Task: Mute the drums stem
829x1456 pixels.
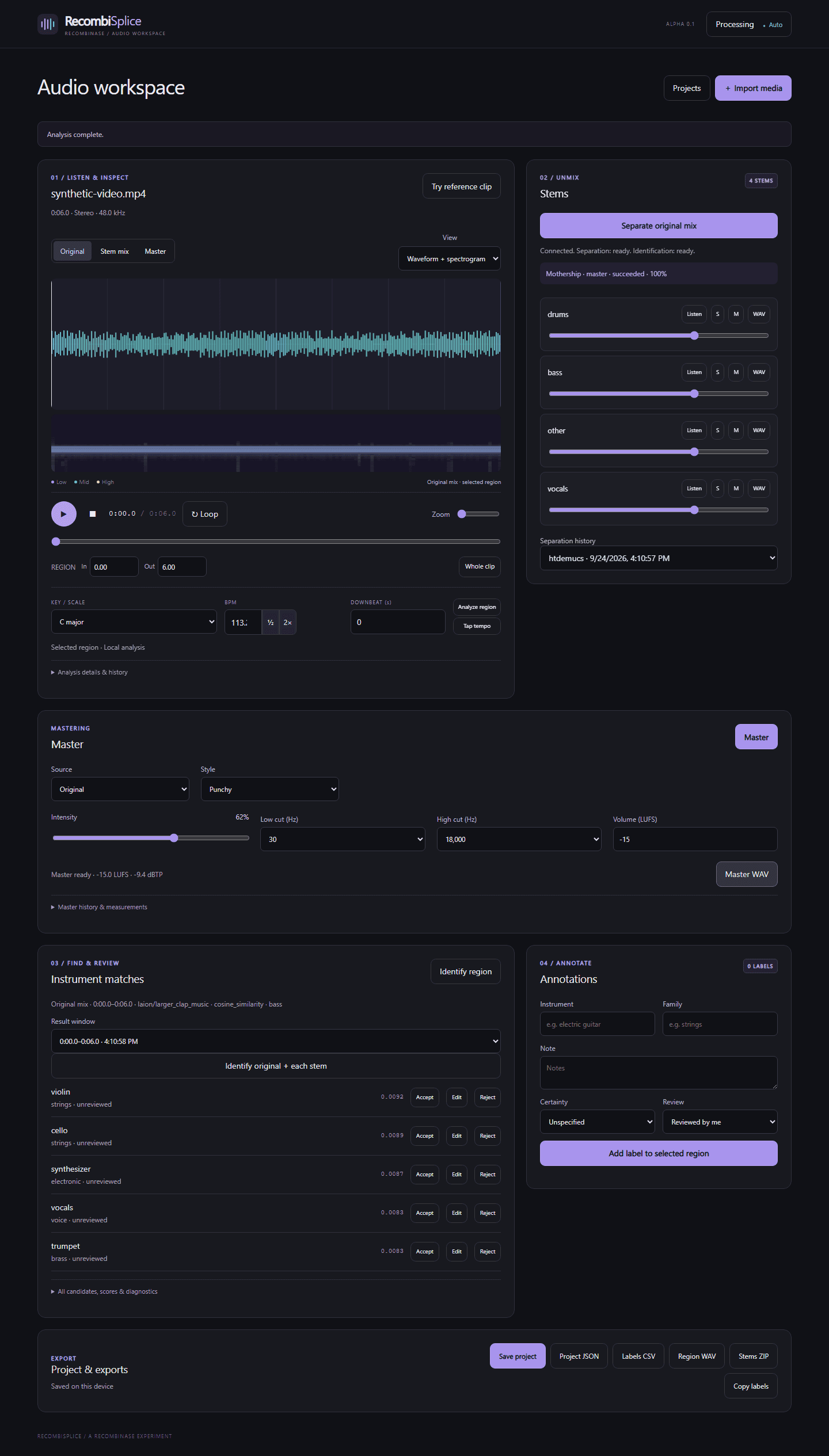Action: coord(736,314)
